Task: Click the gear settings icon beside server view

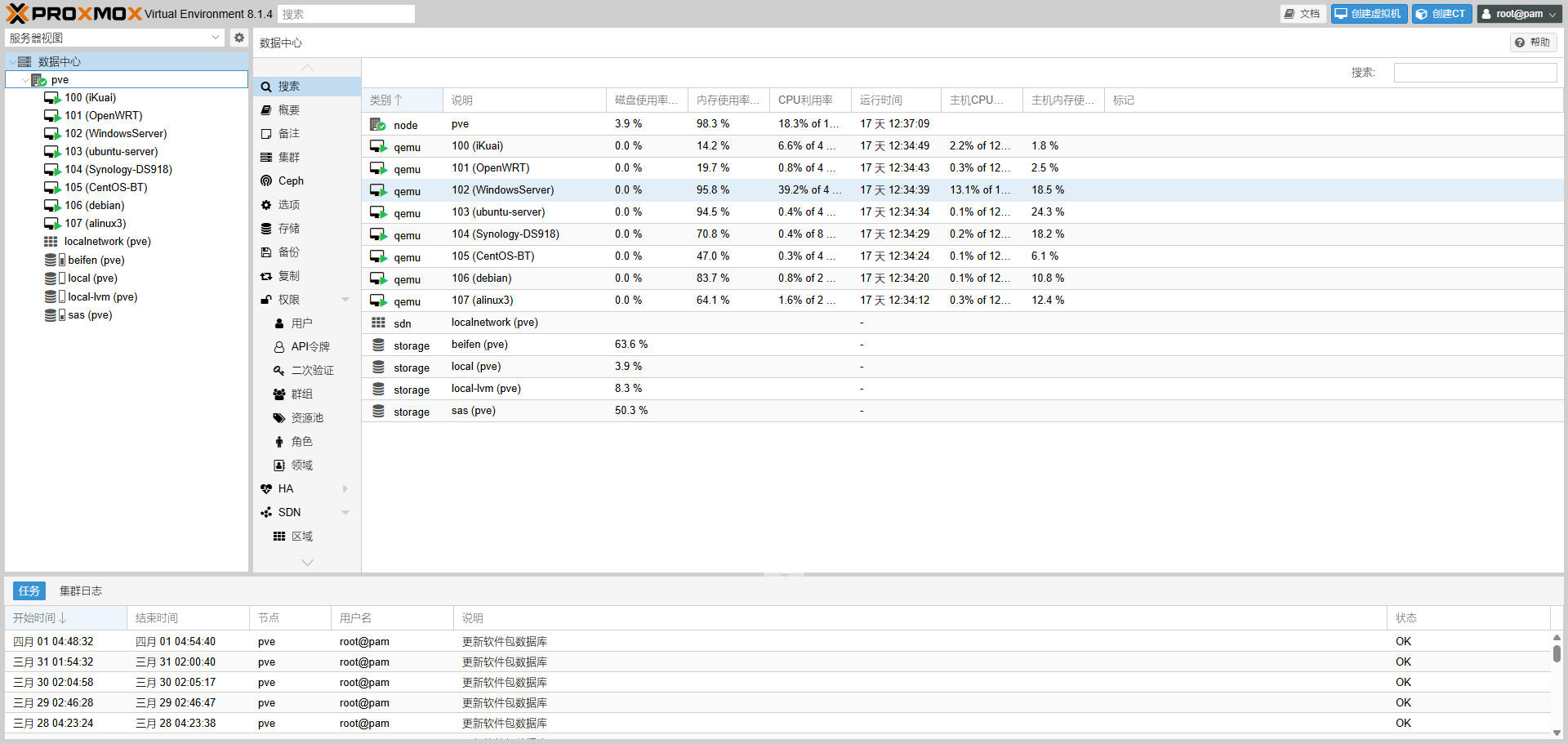Action: 238,38
